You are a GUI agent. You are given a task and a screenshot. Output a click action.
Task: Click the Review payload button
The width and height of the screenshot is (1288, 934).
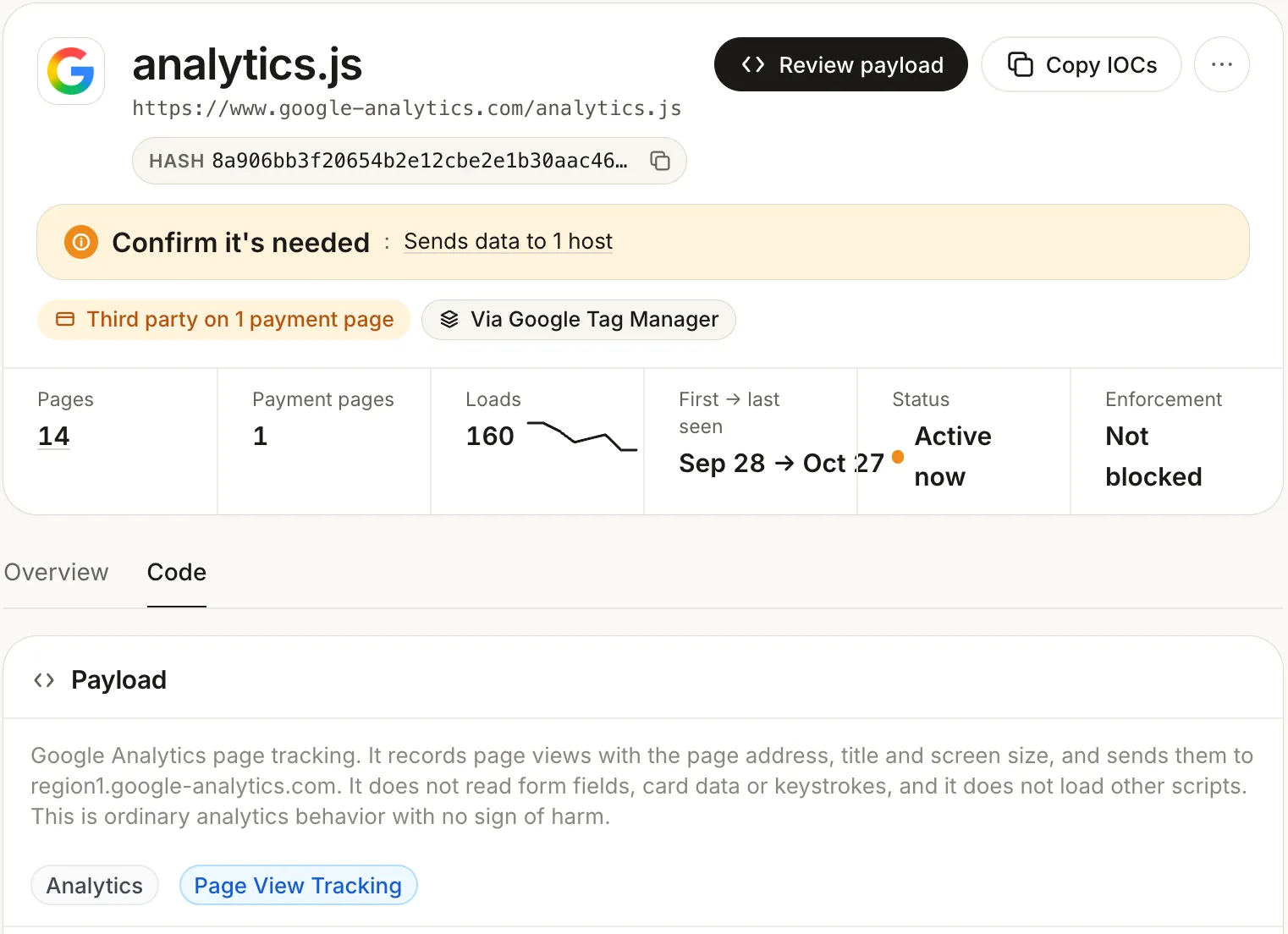point(841,64)
